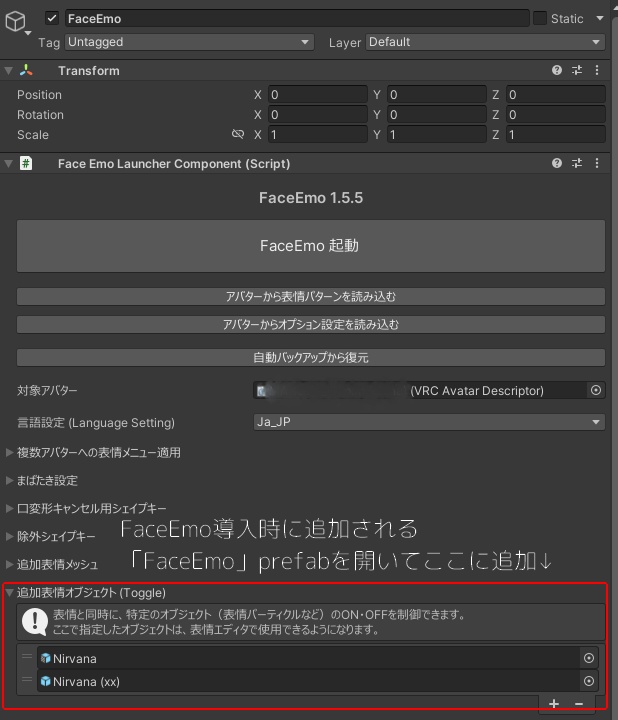The height and width of the screenshot is (720, 618).
Task: Click the Position Y field
Action: (437, 95)
